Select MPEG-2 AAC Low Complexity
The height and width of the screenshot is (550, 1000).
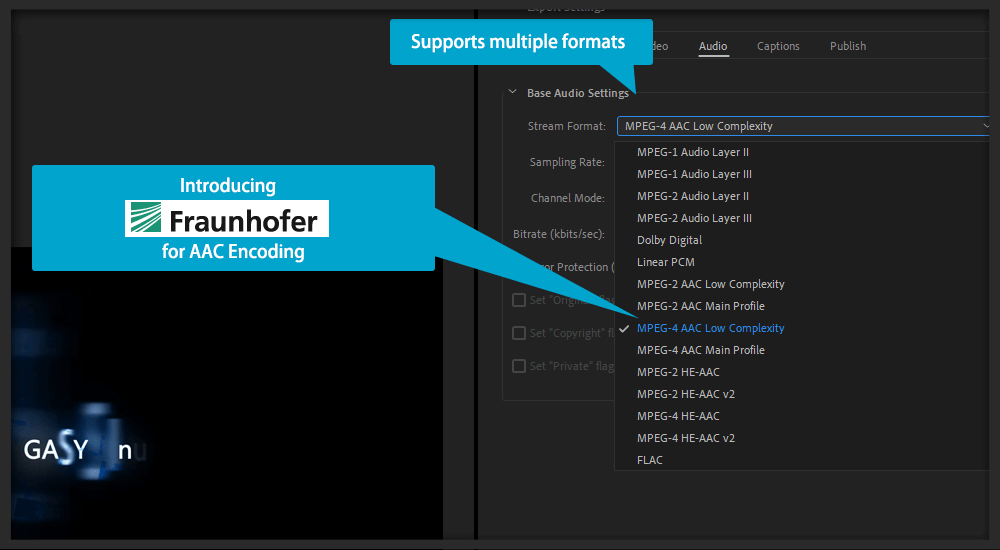[710, 285]
